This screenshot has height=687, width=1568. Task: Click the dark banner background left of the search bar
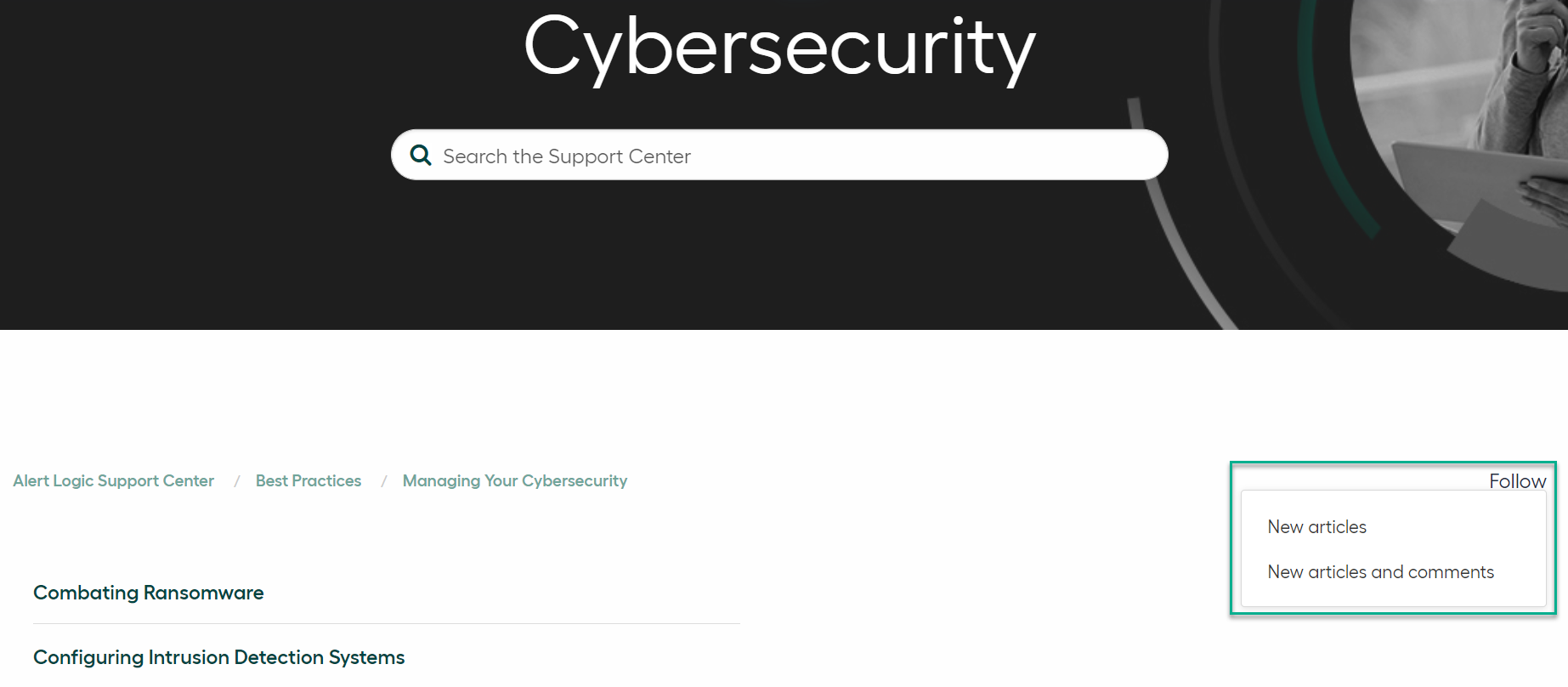195,155
